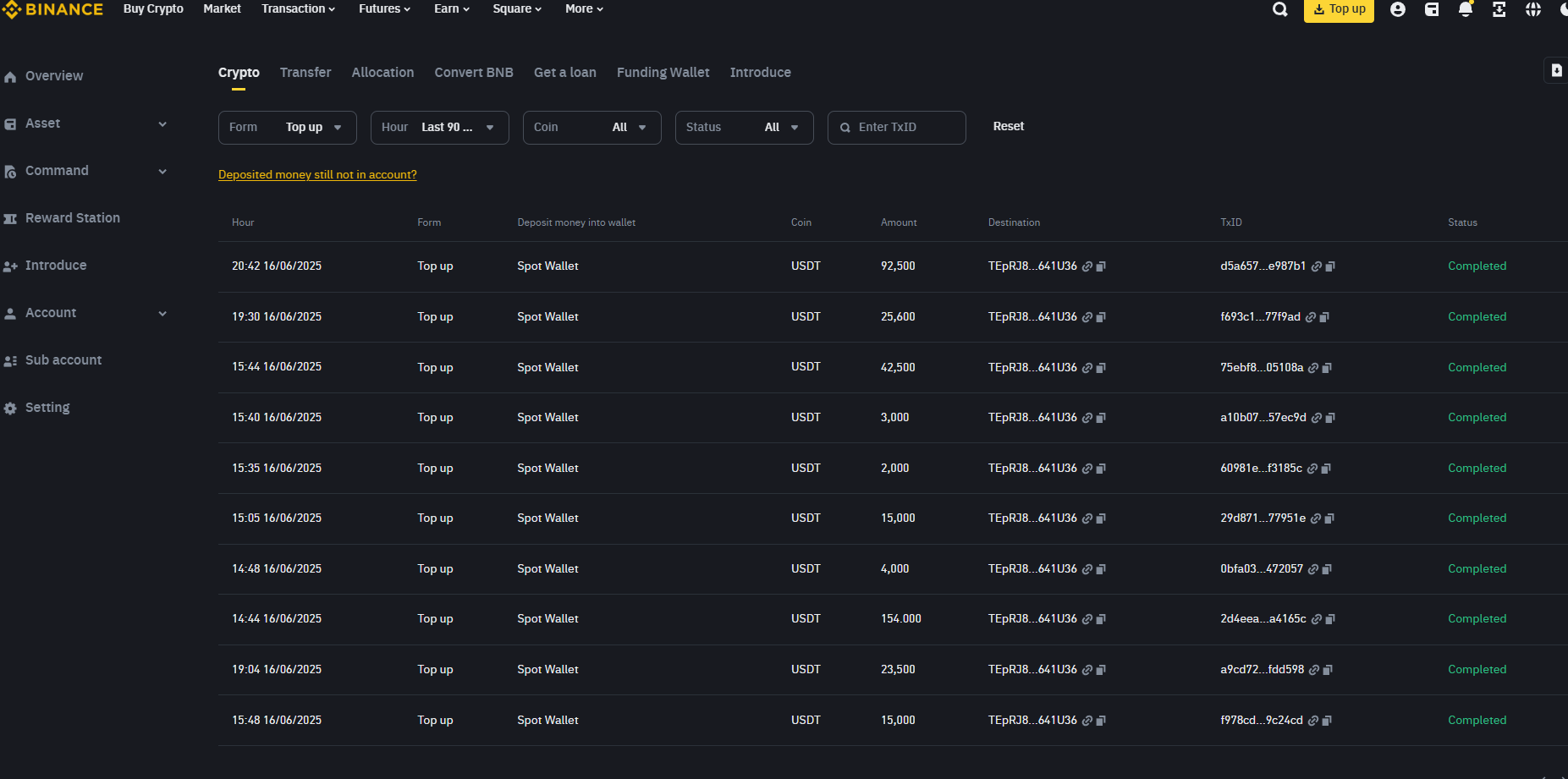Open 'Deposited money still not in account?' link
This screenshot has height=779, width=1568.
[x=317, y=175]
